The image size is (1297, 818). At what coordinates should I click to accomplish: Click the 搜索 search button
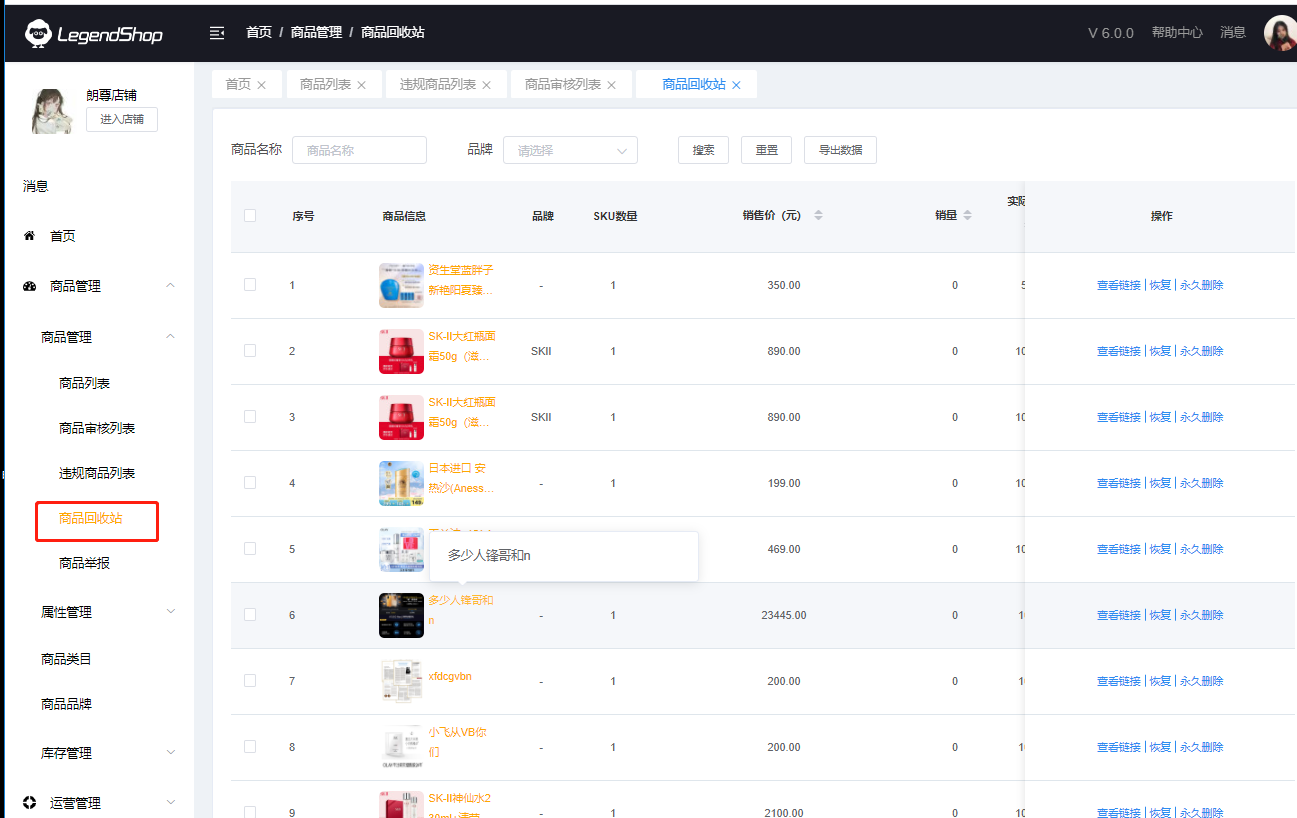[x=703, y=150]
